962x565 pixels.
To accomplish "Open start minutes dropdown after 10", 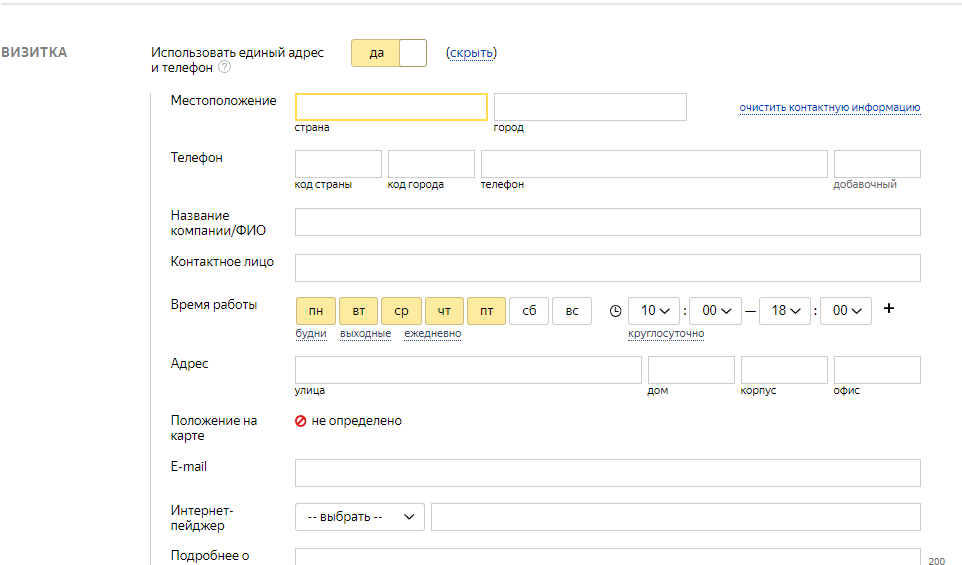I will pos(716,311).
